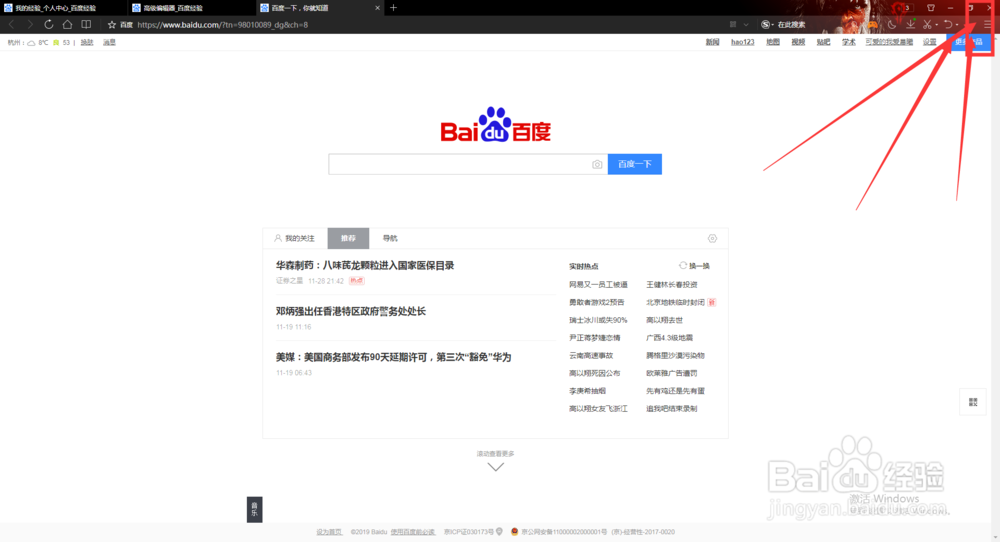Viewport: 1000px width, 542px height.
Task: Open the reading mode book icon
Action: tap(86, 25)
